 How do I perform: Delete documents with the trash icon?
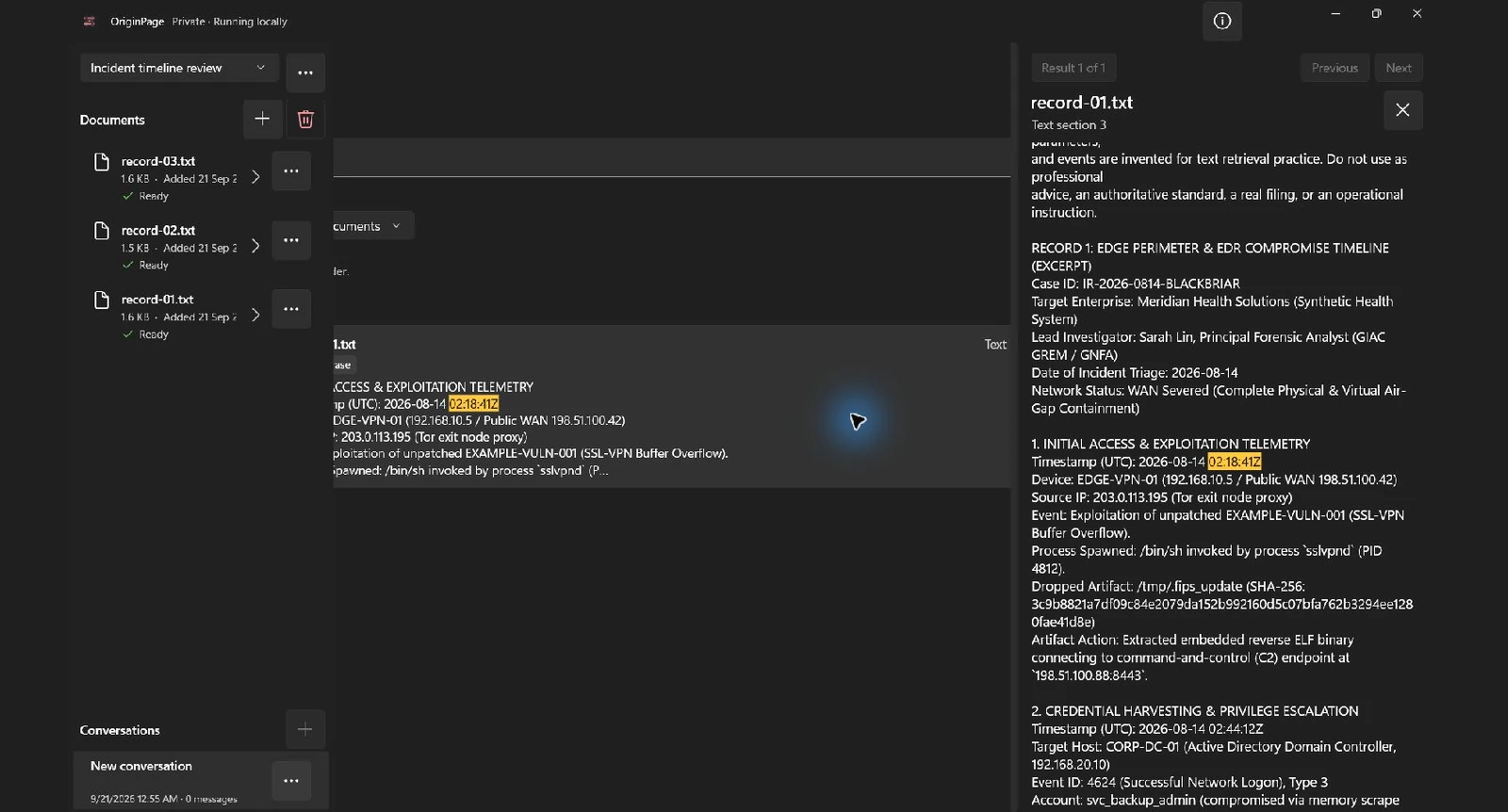305,119
